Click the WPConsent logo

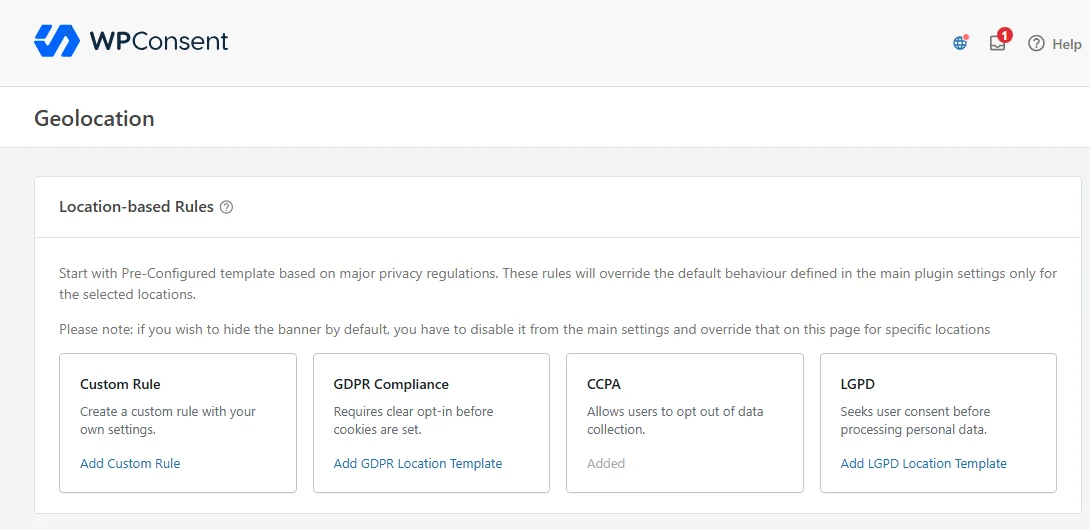(x=131, y=42)
